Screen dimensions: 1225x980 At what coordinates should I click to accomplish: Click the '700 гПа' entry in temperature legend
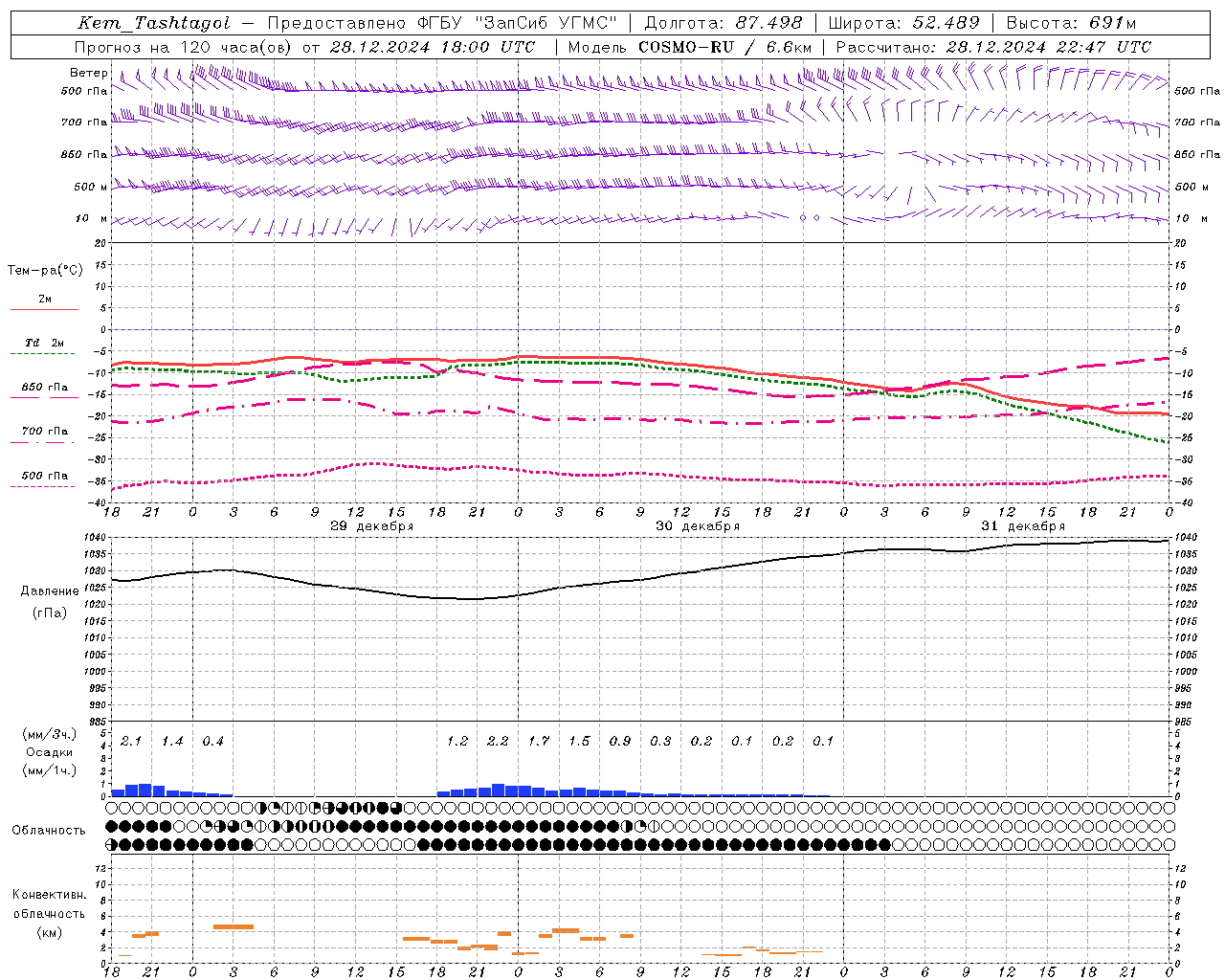tap(45, 432)
